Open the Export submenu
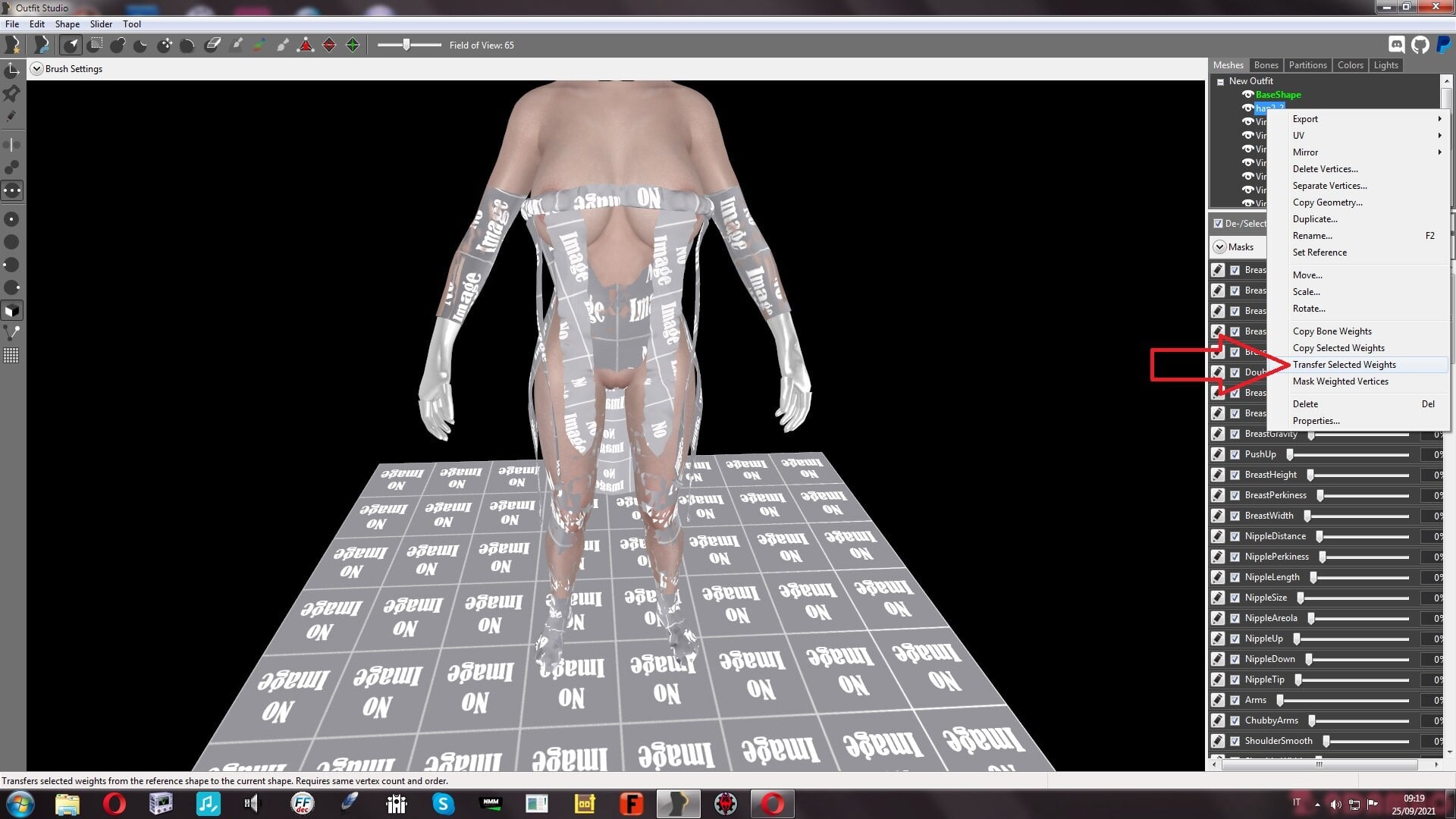The image size is (1456, 819). coord(1367,119)
